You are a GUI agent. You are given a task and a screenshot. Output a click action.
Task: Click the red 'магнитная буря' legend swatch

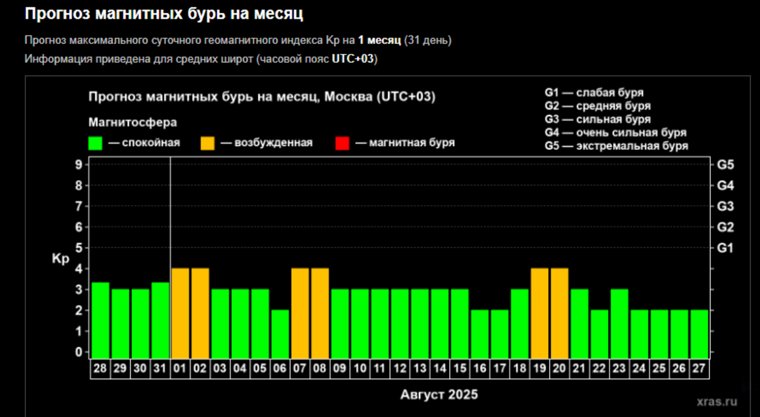(342, 144)
